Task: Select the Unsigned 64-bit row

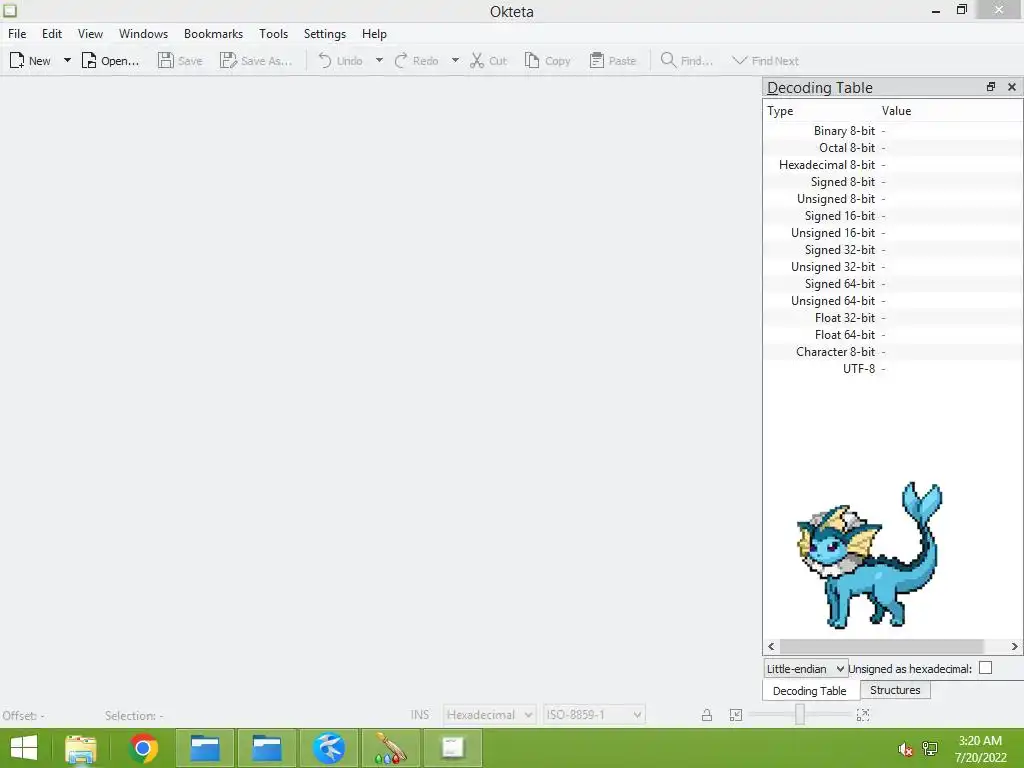Action: [893, 301]
